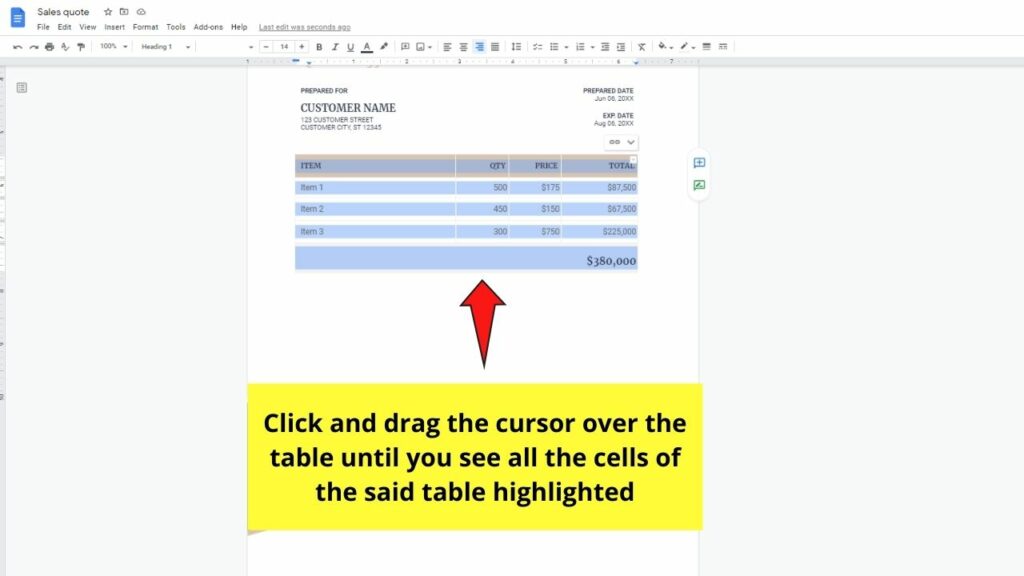Viewport: 1024px width, 576px height.
Task: Select center text alignment
Action: (462, 46)
